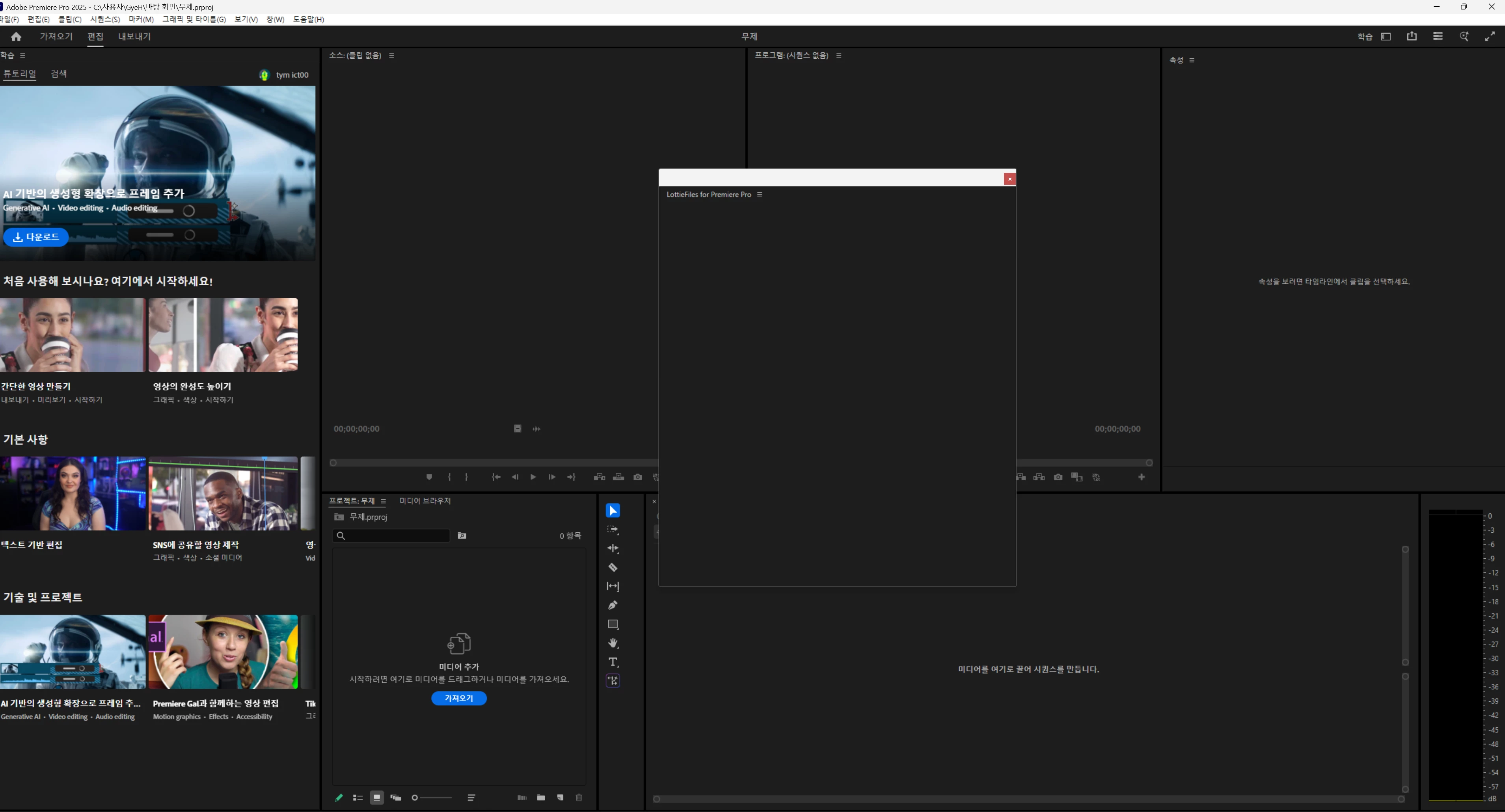Open the 클립(C) menu
The width and height of the screenshot is (1505, 812).
70,19
